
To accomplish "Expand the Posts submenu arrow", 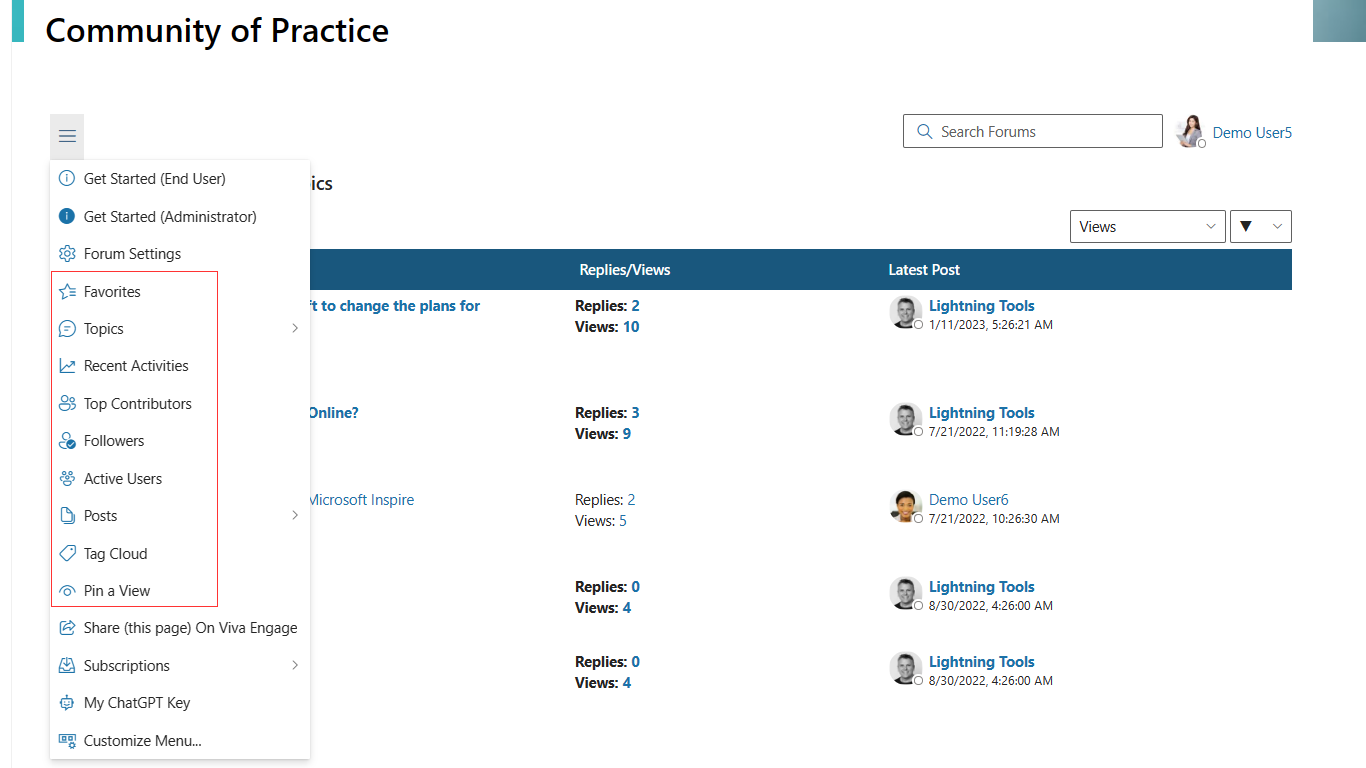I will click(x=295, y=516).
